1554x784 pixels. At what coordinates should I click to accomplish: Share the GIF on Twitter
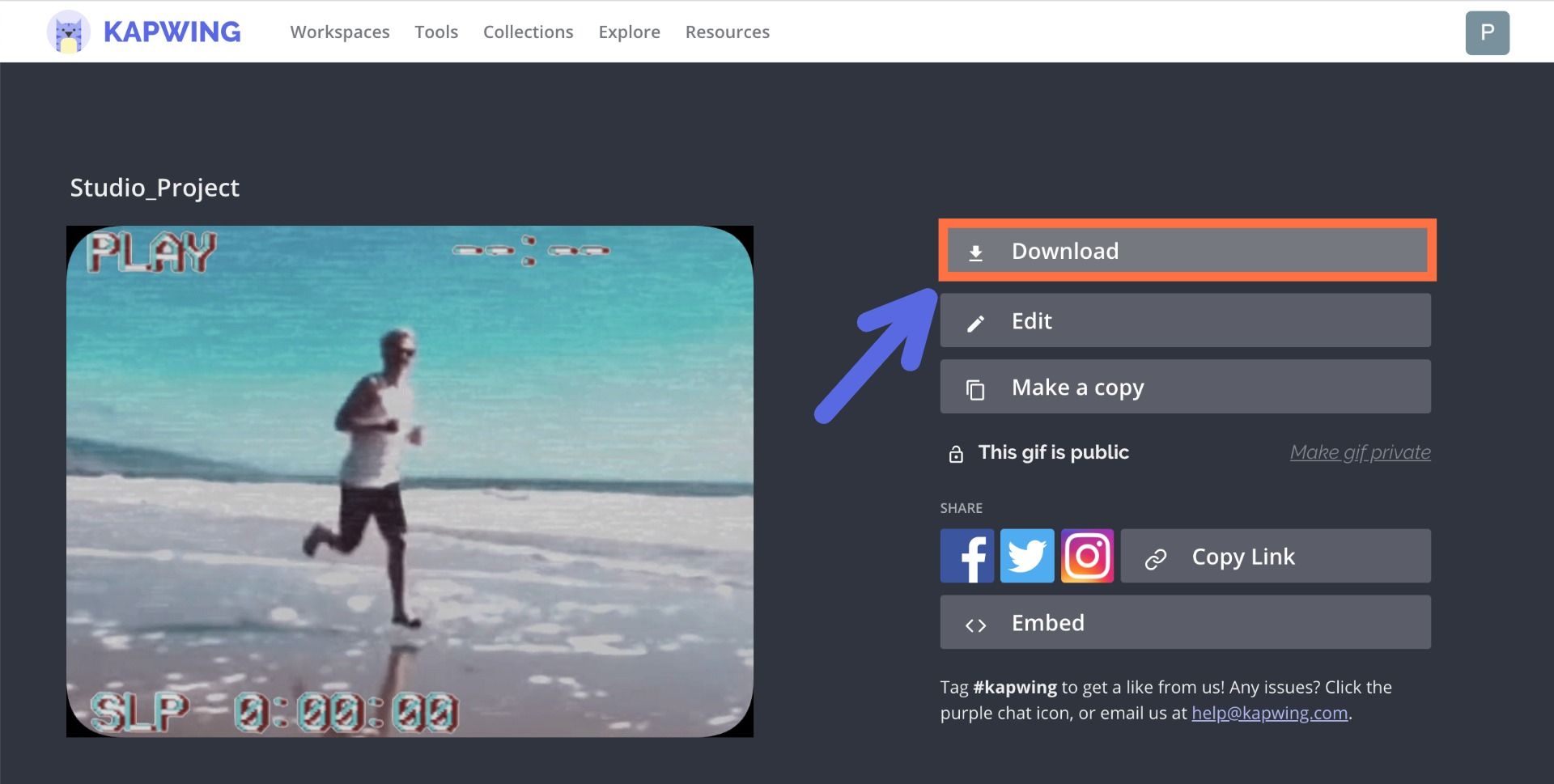click(x=1026, y=556)
